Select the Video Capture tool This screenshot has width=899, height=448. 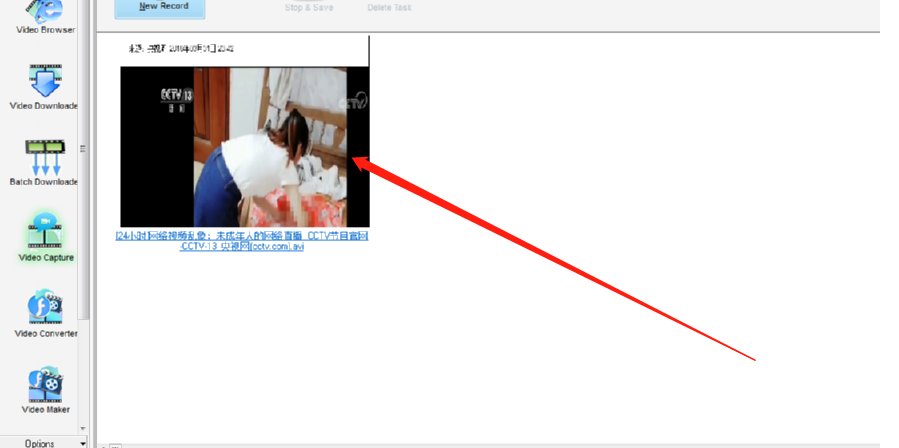pyautogui.click(x=46, y=238)
